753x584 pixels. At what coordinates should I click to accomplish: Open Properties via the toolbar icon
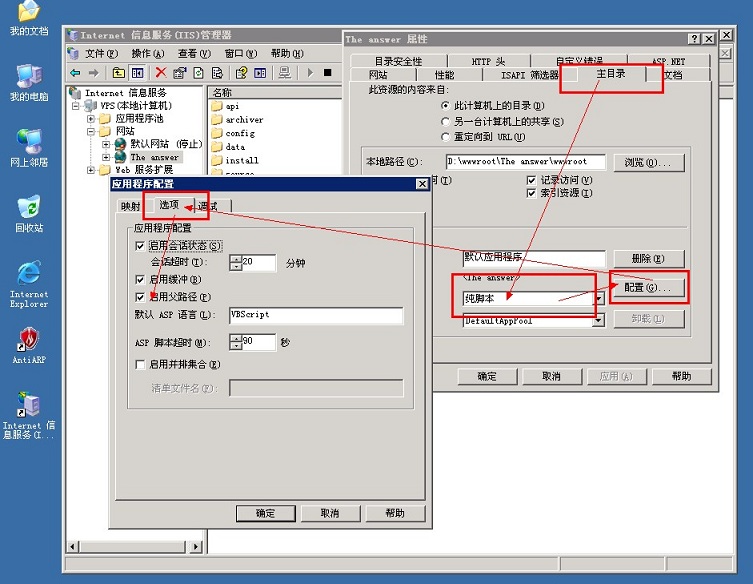tap(180, 73)
